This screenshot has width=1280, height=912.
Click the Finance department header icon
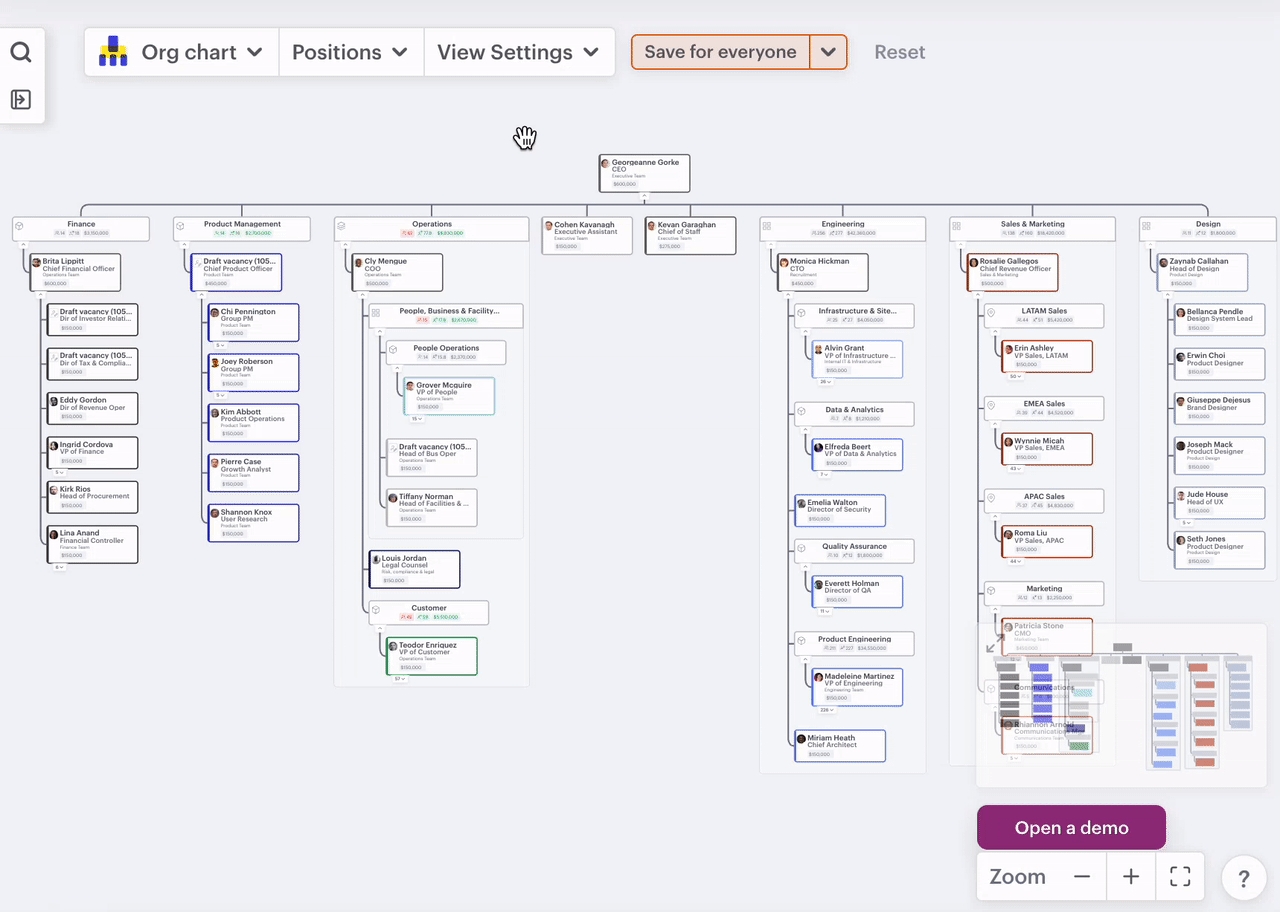19,228
